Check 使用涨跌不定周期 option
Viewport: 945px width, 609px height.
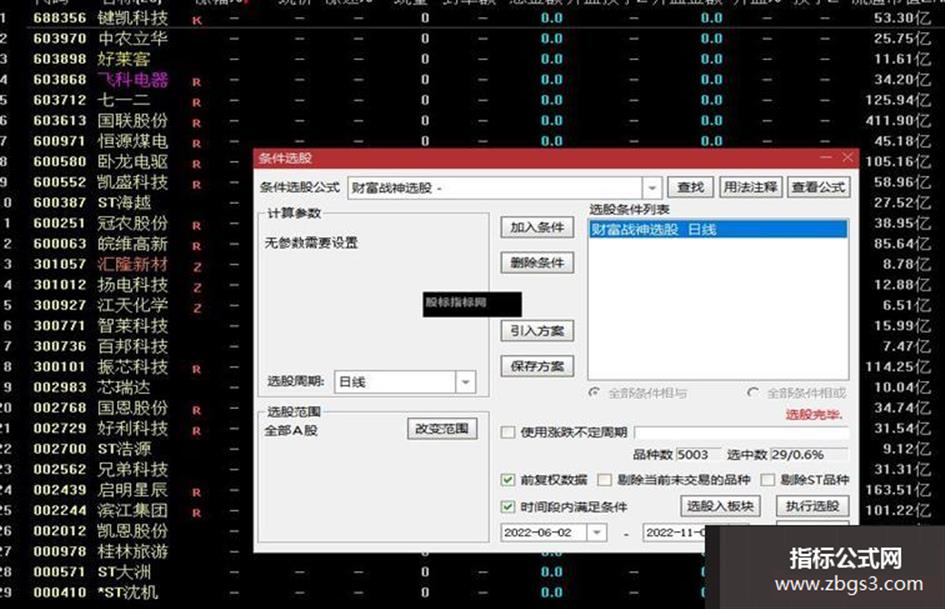[508, 432]
